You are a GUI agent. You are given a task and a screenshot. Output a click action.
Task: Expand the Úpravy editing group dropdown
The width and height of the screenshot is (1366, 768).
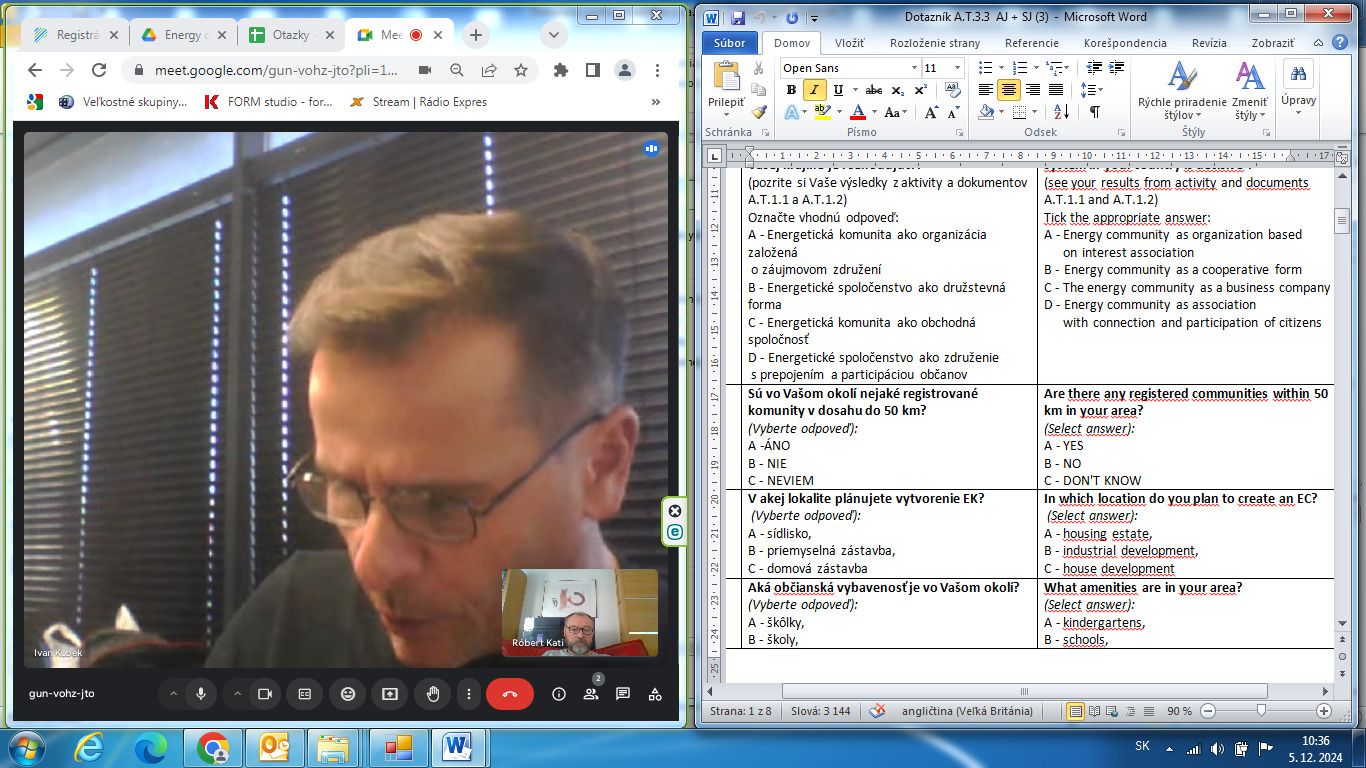click(x=1299, y=101)
